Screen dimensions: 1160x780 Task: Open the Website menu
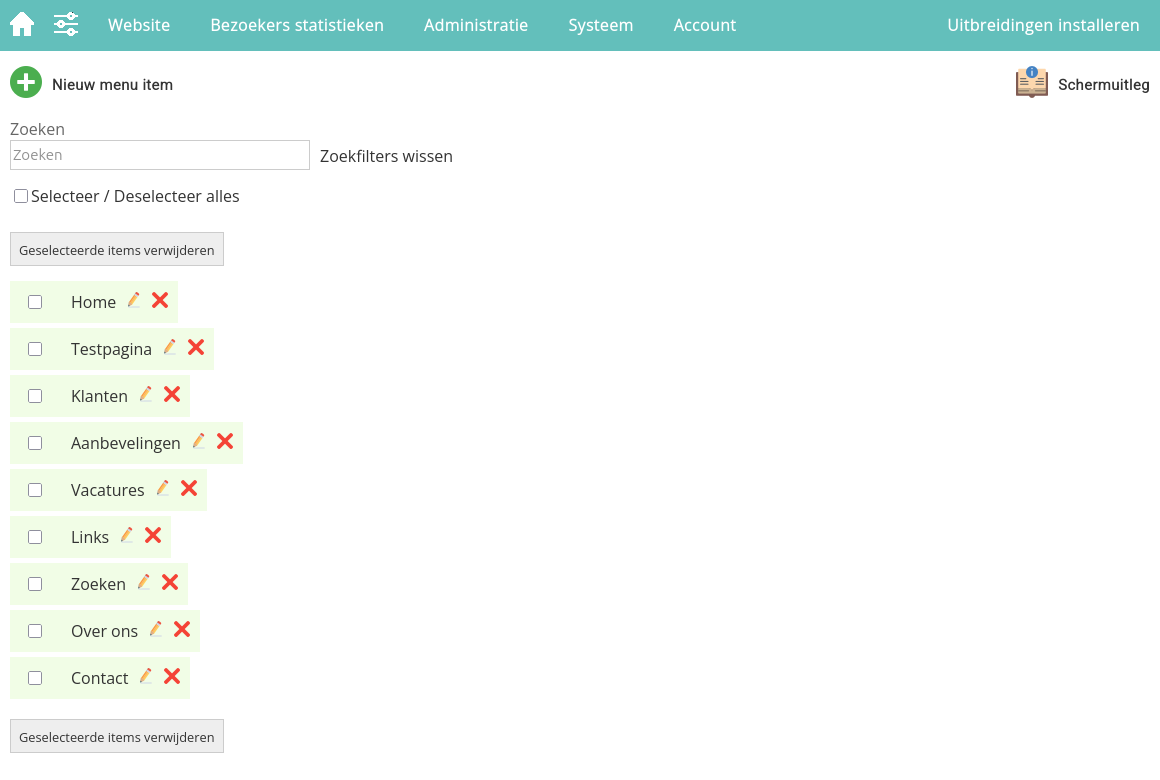coord(139,25)
